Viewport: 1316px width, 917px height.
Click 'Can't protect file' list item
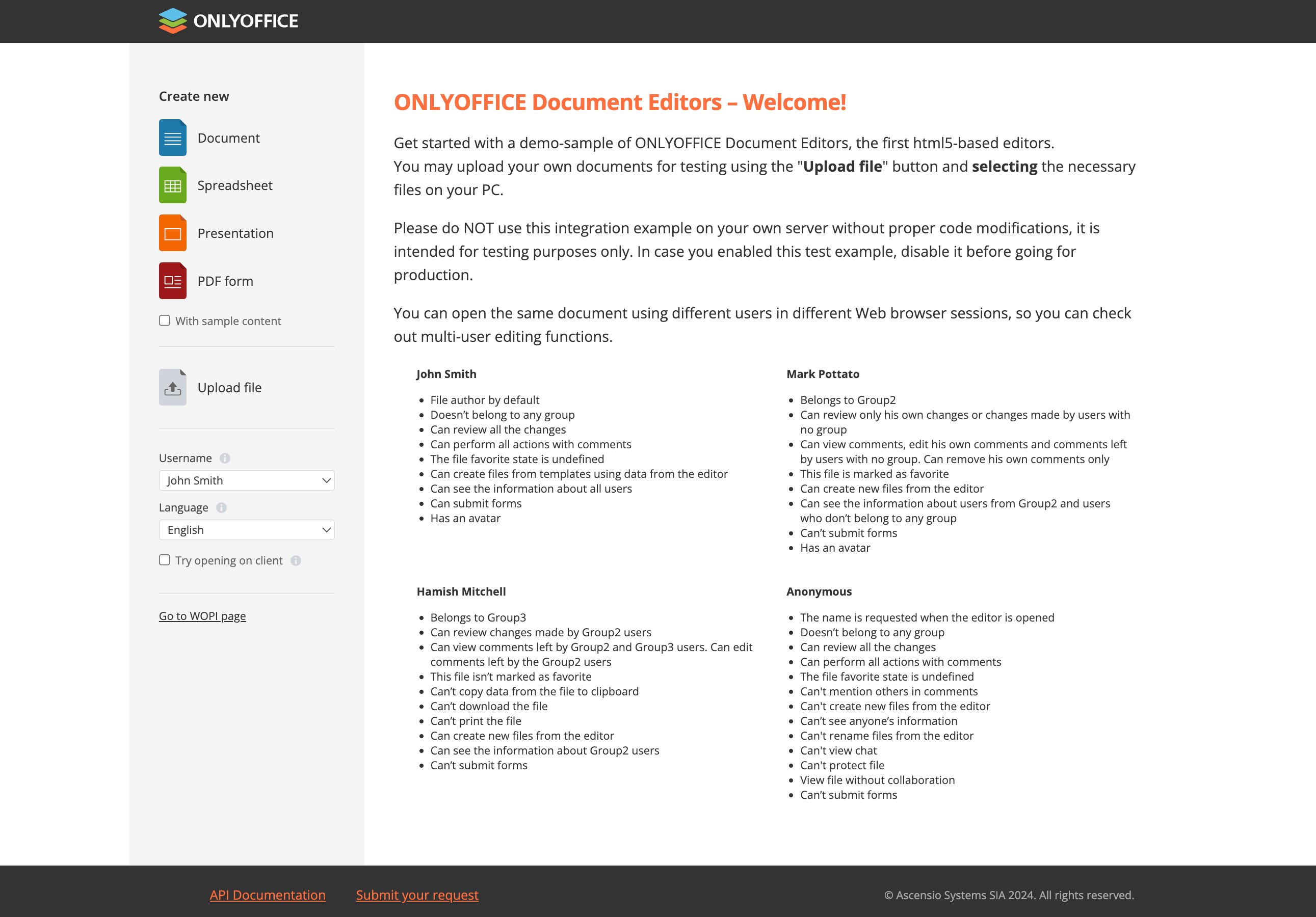click(x=843, y=766)
